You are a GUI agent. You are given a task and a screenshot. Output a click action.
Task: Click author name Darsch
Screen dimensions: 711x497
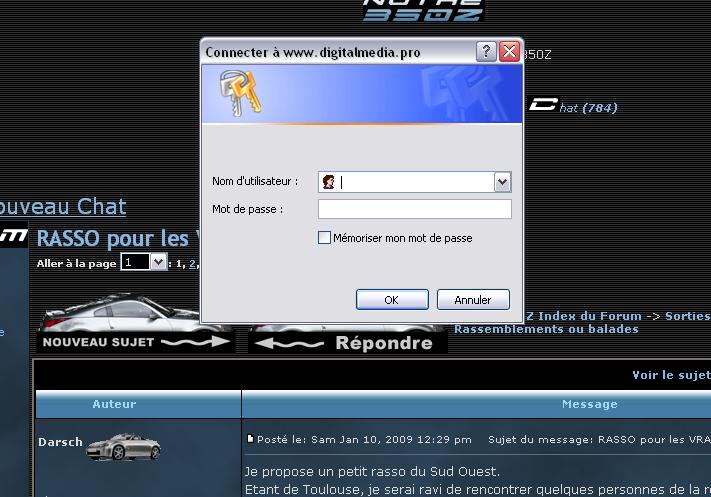pos(60,442)
